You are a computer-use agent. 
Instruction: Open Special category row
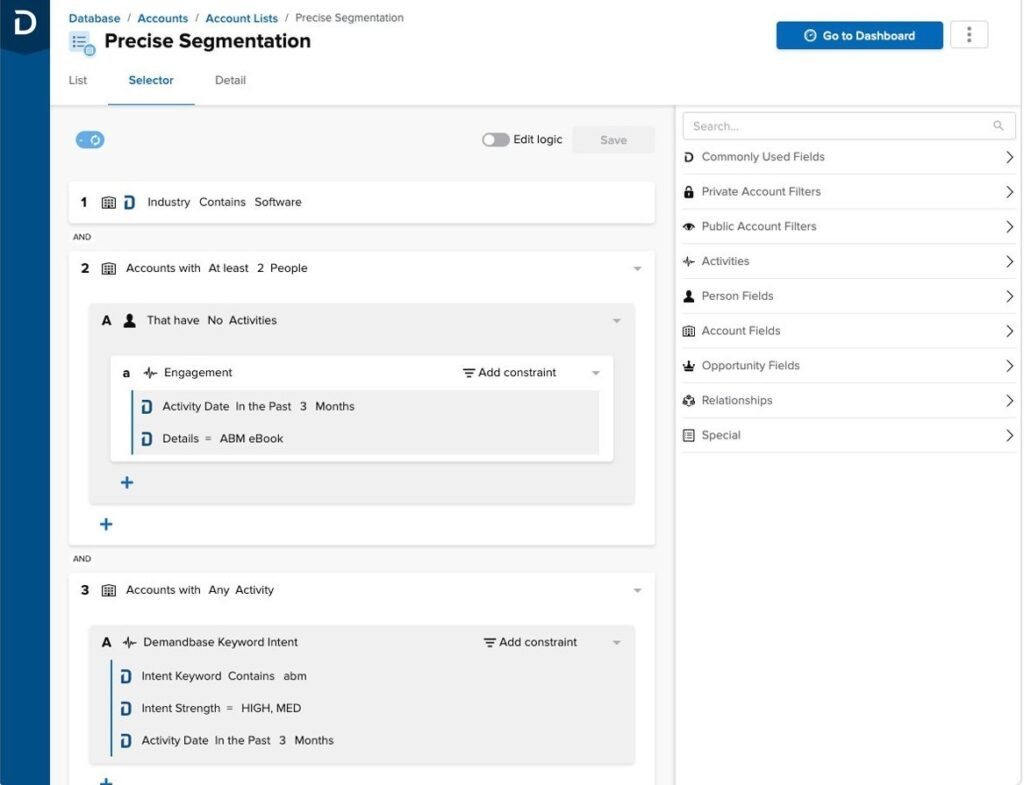(x=848, y=435)
